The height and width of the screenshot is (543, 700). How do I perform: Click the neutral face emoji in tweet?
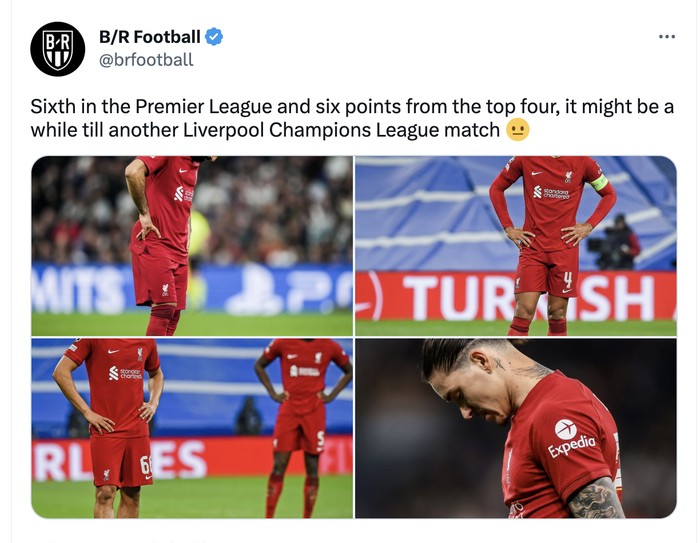517,130
